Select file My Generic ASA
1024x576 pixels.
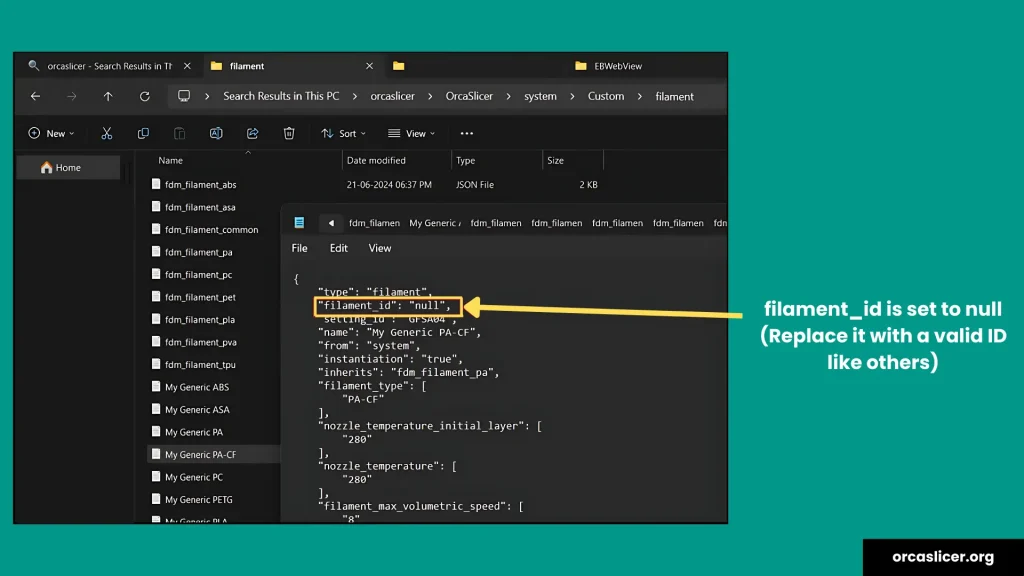click(x=197, y=409)
